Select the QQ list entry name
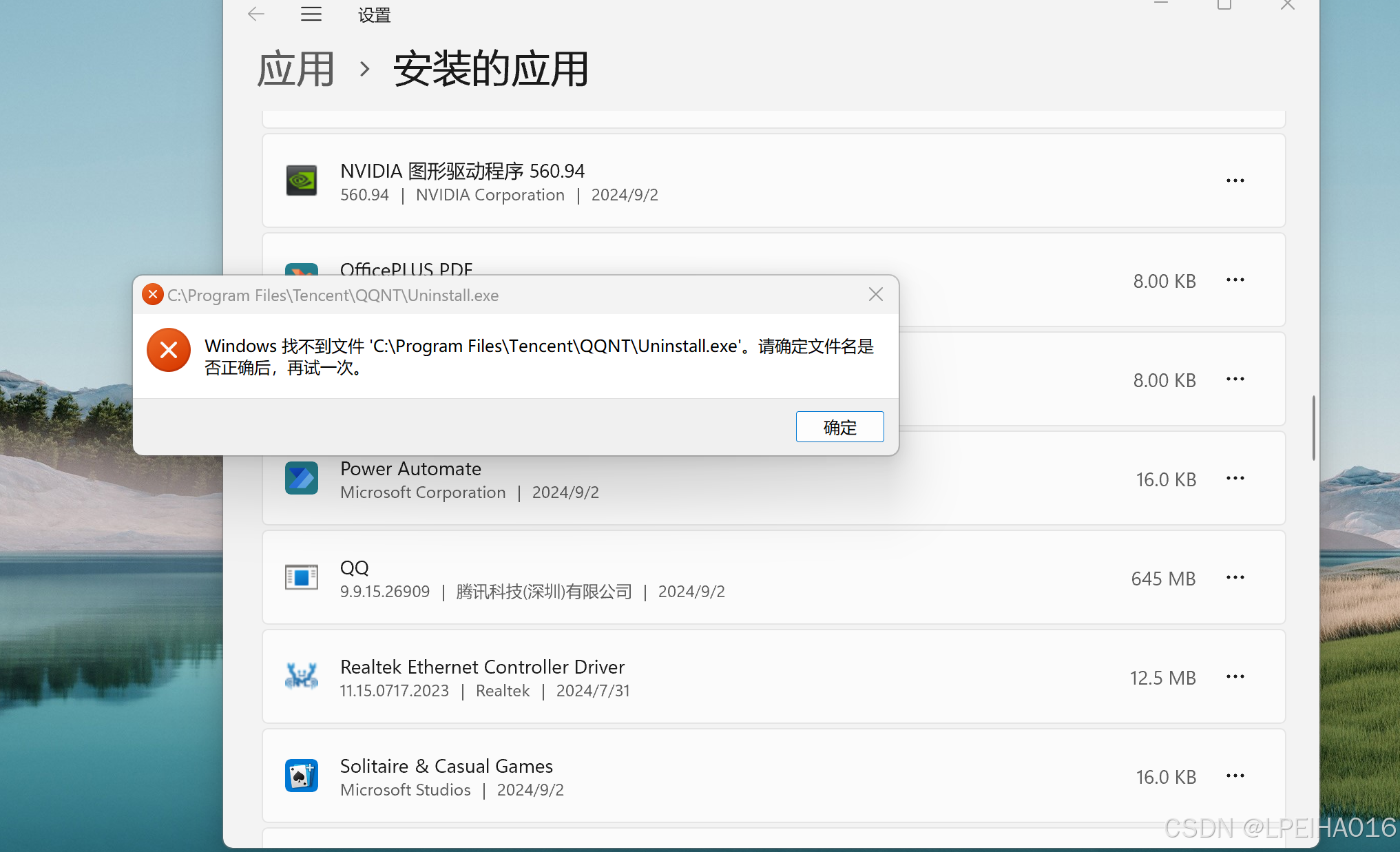This screenshot has height=852, width=1400. [x=355, y=568]
